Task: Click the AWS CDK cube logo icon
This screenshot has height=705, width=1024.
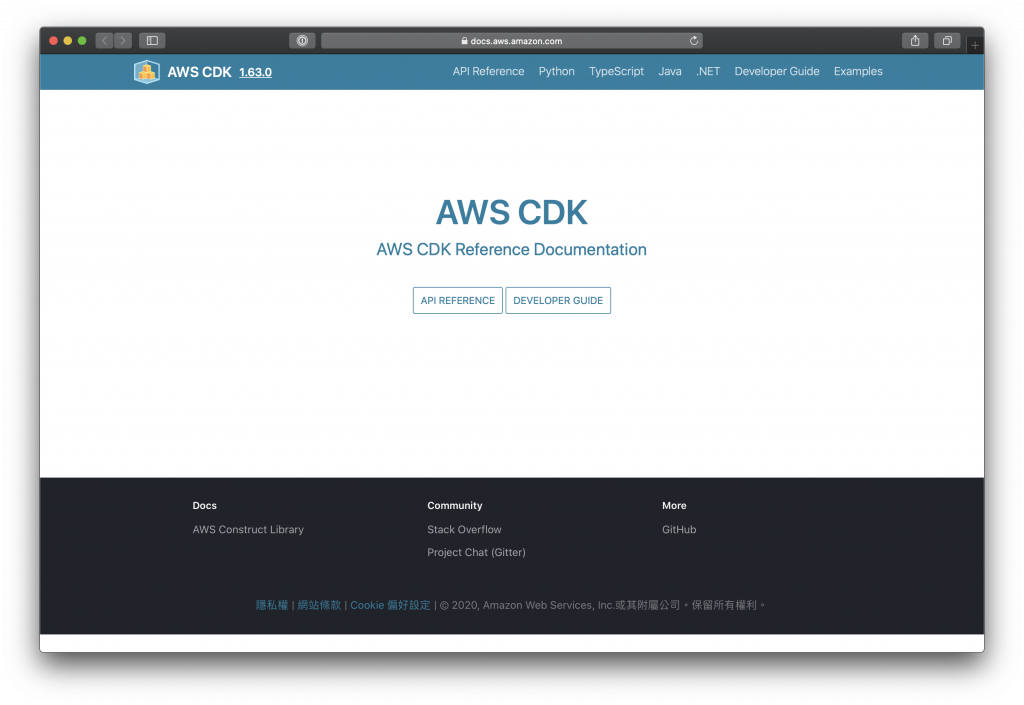Action: 147,72
